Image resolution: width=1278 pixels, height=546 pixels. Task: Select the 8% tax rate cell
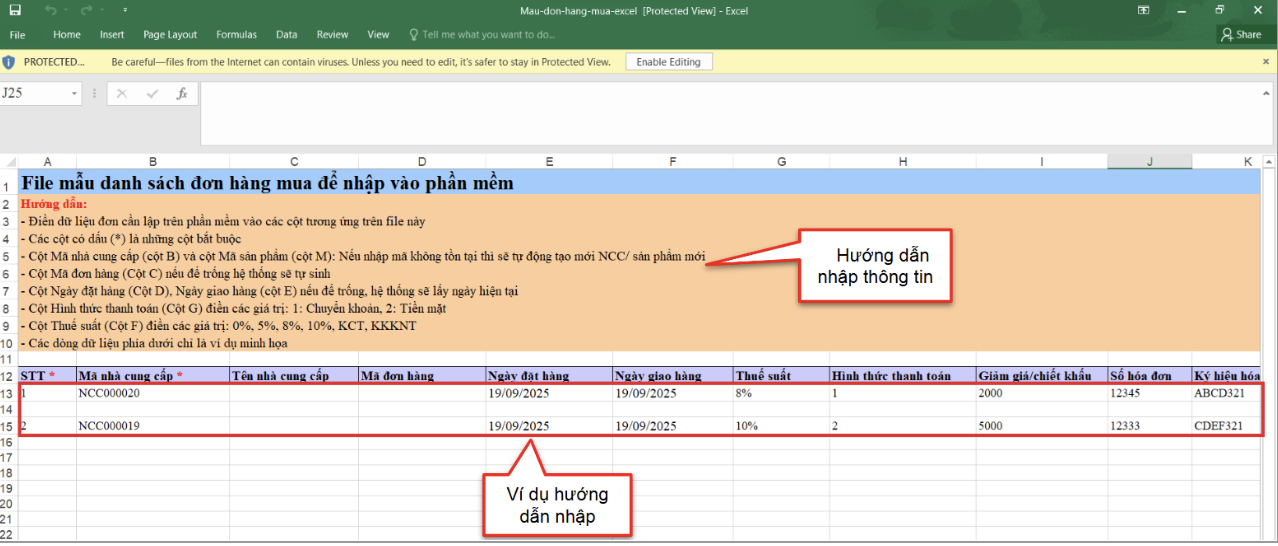[781, 393]
